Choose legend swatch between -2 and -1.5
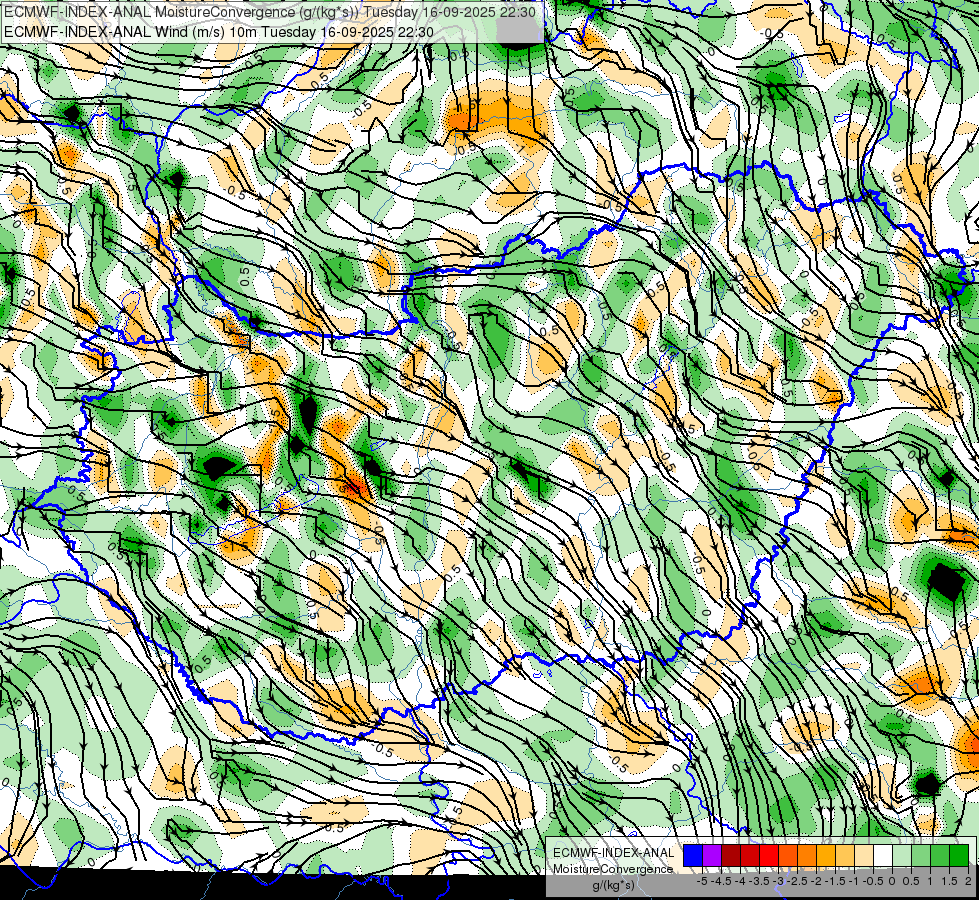This screenshot has width=979, height=900. [827, 856]
